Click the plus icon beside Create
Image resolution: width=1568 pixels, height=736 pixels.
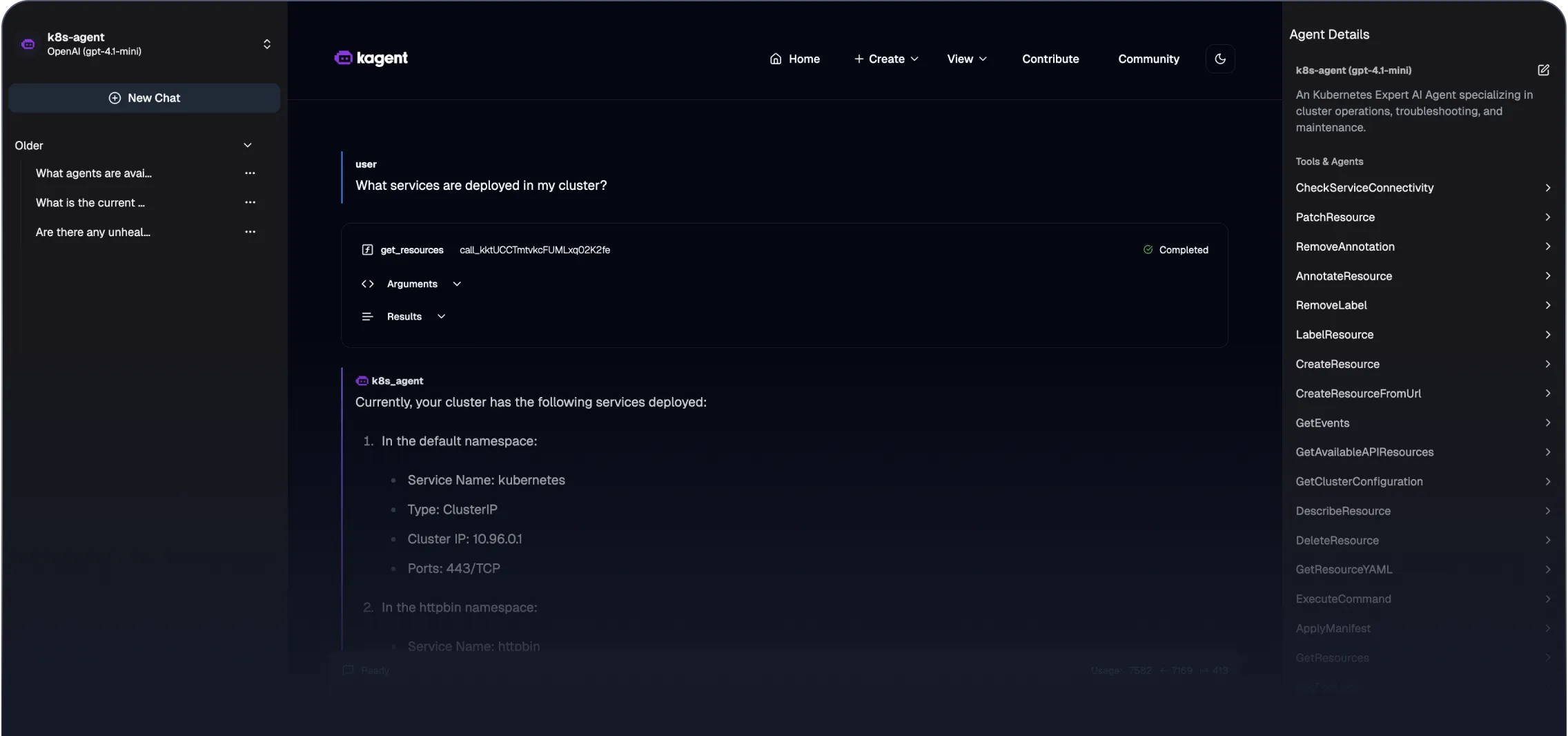(859, 59)
